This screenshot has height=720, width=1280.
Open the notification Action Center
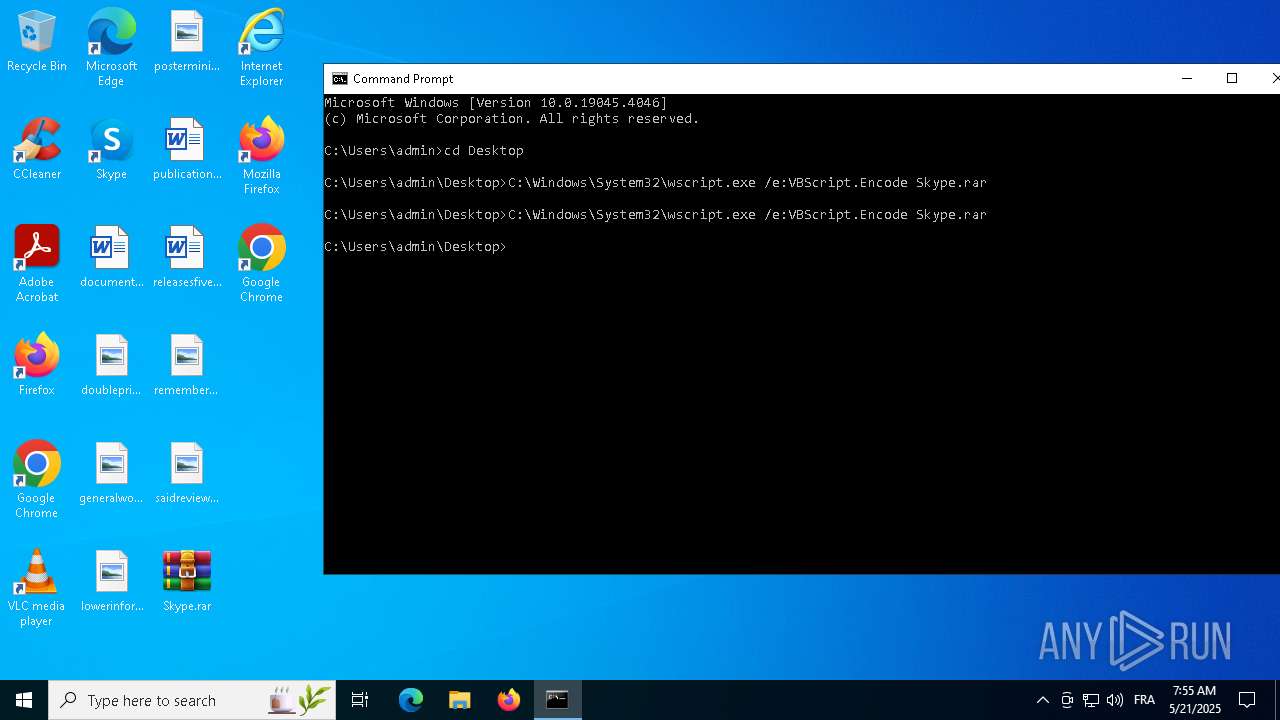[x=1247, y=700]
